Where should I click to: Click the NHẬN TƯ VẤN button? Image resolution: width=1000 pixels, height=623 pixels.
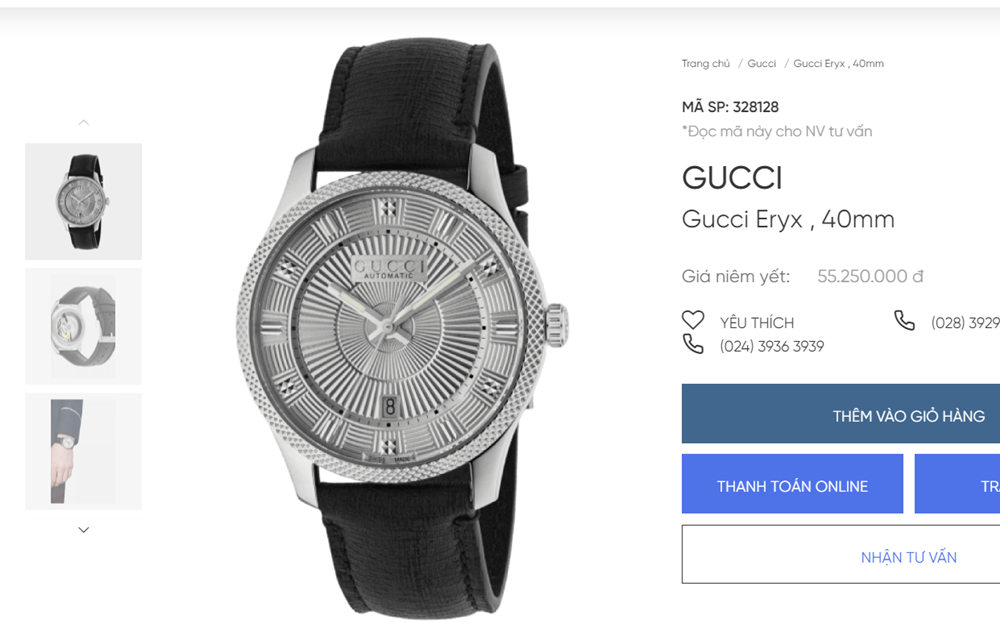click(908, 556)
